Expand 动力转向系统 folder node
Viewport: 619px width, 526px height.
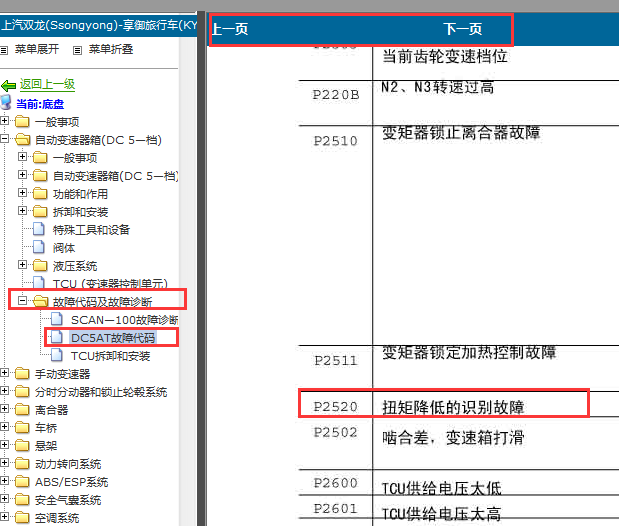[x=4, y=462]
